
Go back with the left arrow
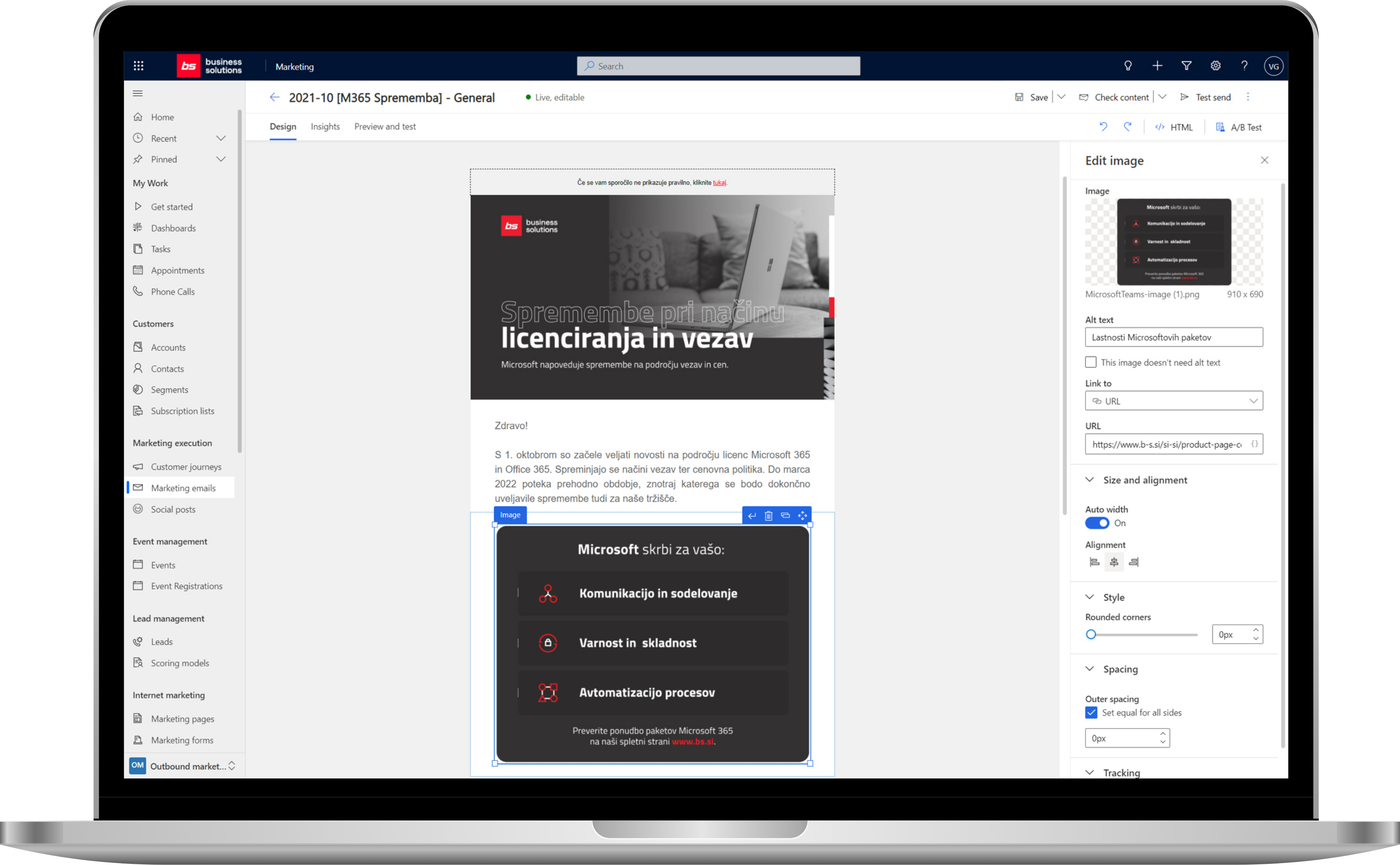[275, 97]
